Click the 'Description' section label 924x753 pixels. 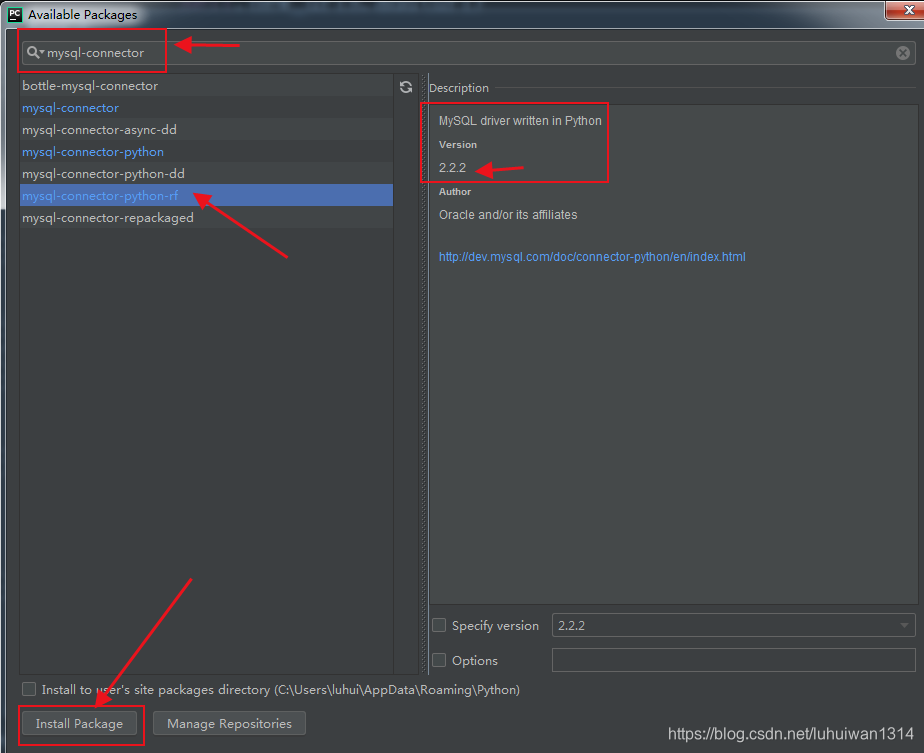tap(458, 88)
